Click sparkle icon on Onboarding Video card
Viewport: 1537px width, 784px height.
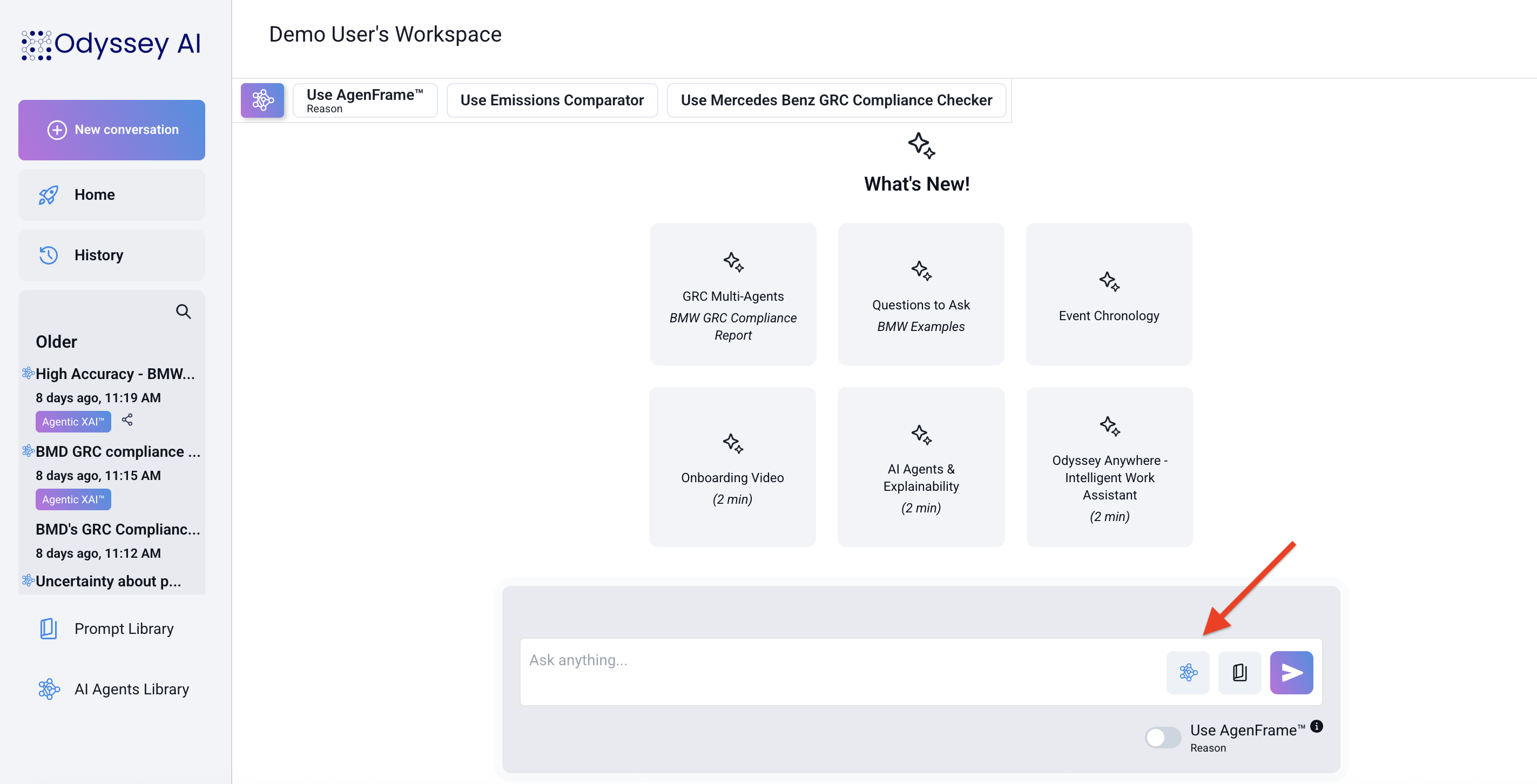click(733, 443)
